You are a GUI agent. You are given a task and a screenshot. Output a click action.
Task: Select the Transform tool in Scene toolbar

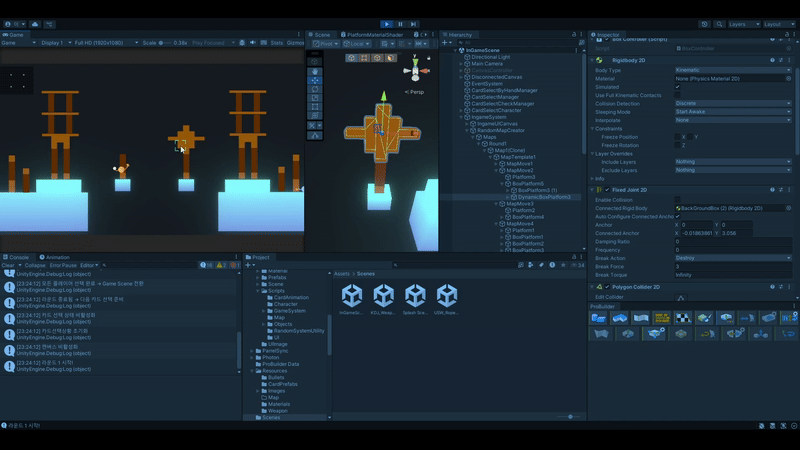tap(315, 115)
